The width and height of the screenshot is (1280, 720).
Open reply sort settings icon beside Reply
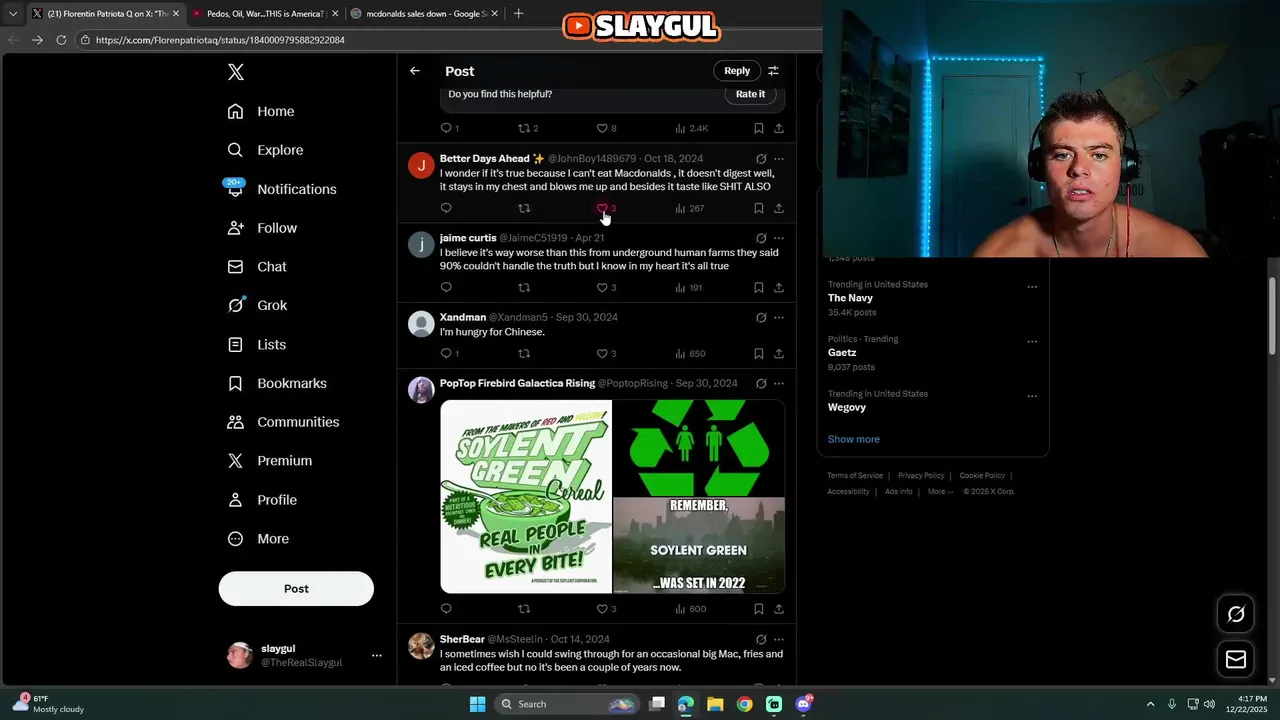[773, 71]
